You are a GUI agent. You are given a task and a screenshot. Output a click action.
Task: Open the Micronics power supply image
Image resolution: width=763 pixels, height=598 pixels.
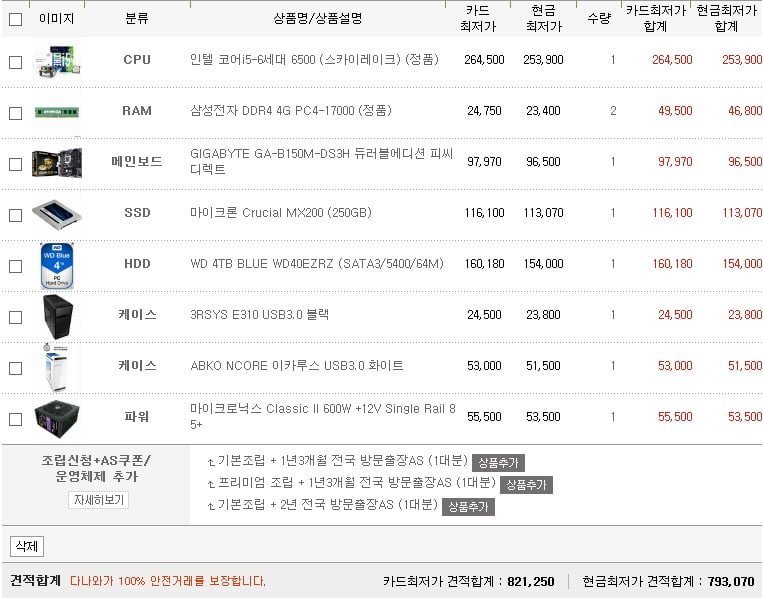pos(57,419)
